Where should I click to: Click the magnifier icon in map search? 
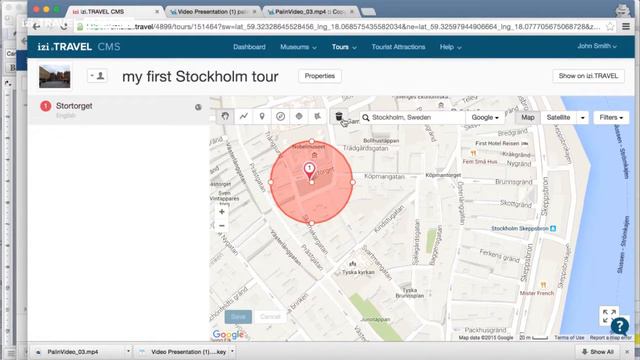pyautogui.click(x=366, y=118)
